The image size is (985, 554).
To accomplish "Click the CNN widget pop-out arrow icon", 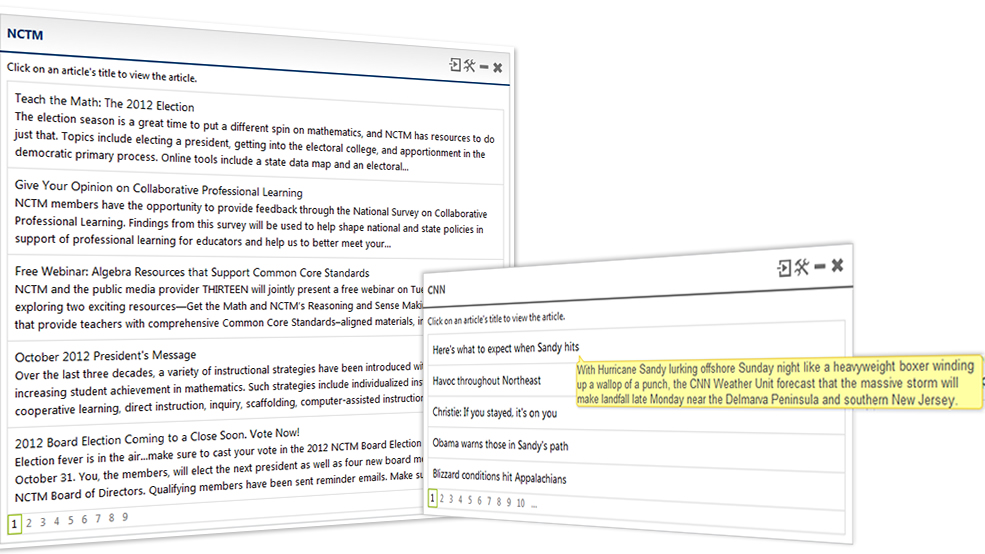I will (785, 267).
